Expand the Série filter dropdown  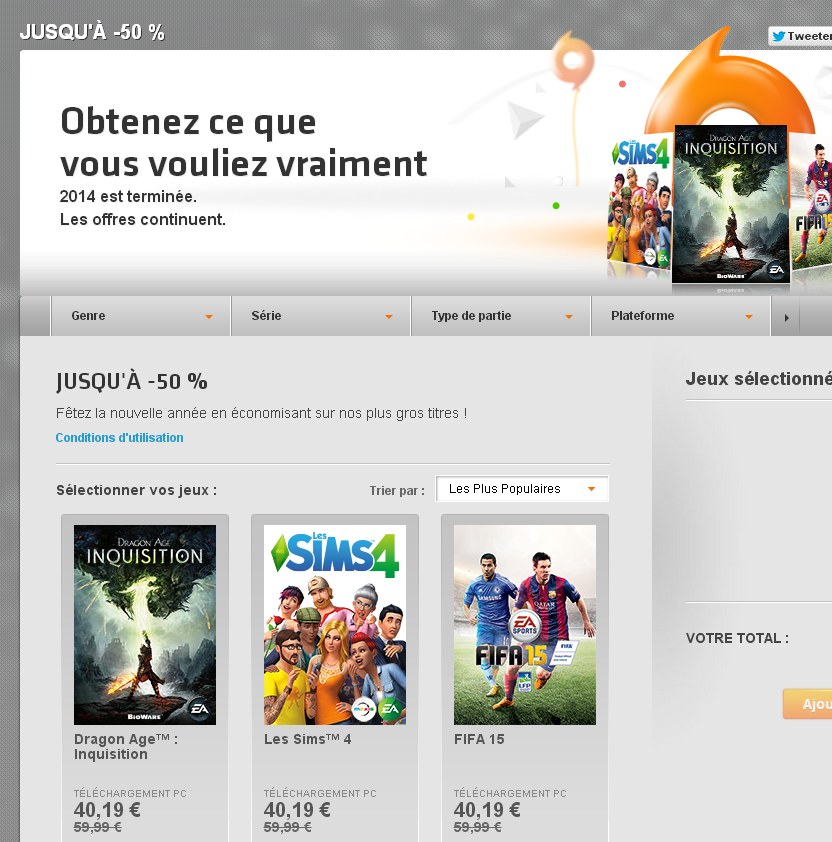[321, 316]
